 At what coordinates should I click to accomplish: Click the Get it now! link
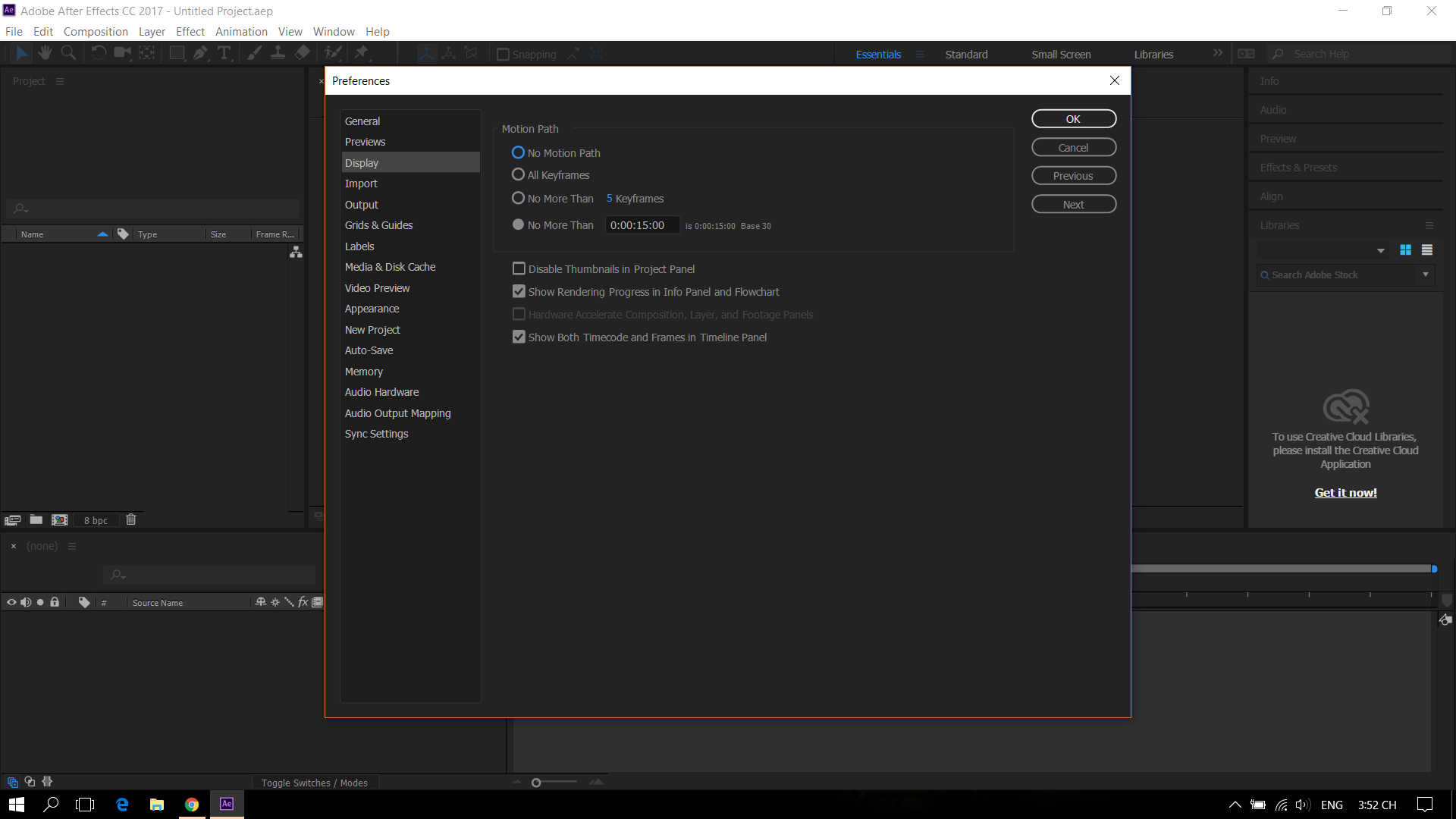(x=1345, y=493)
